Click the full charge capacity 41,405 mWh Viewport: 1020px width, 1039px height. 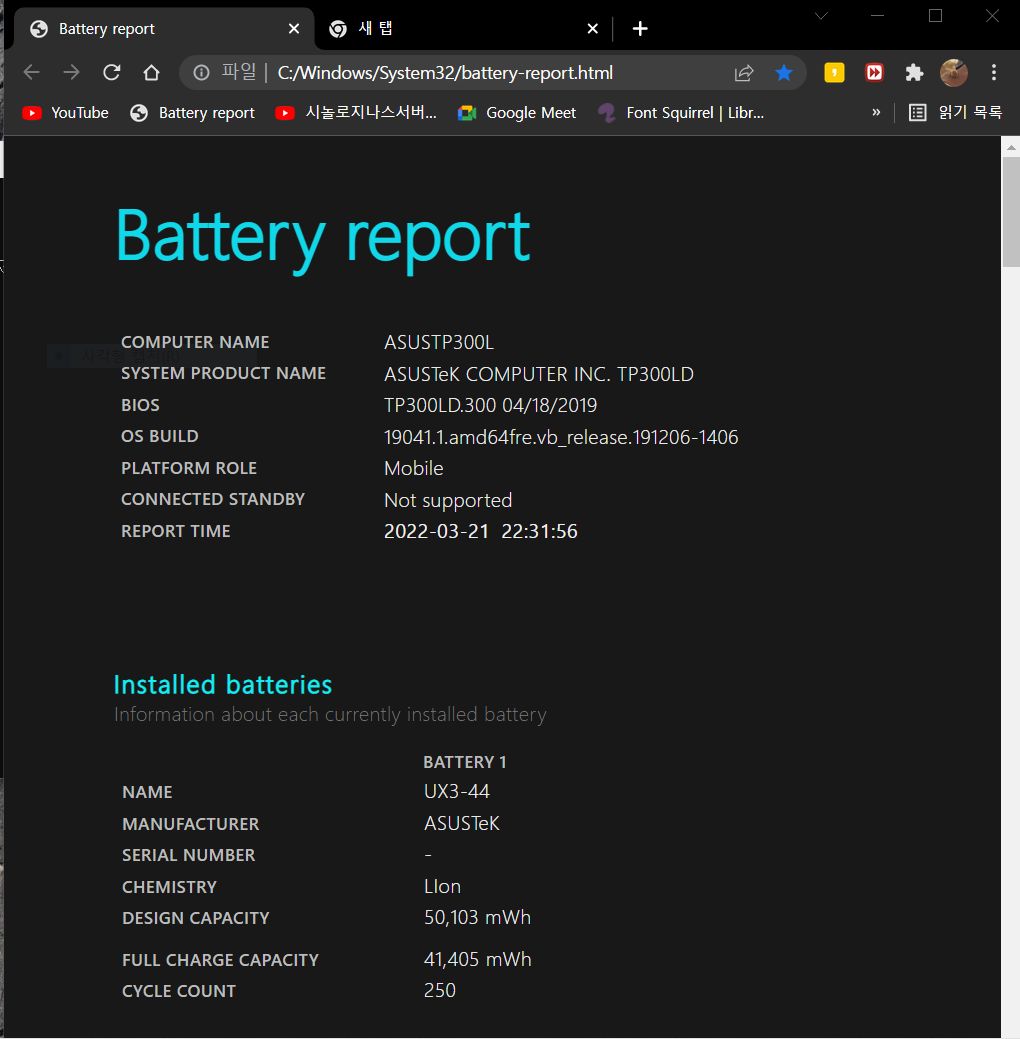477,959
